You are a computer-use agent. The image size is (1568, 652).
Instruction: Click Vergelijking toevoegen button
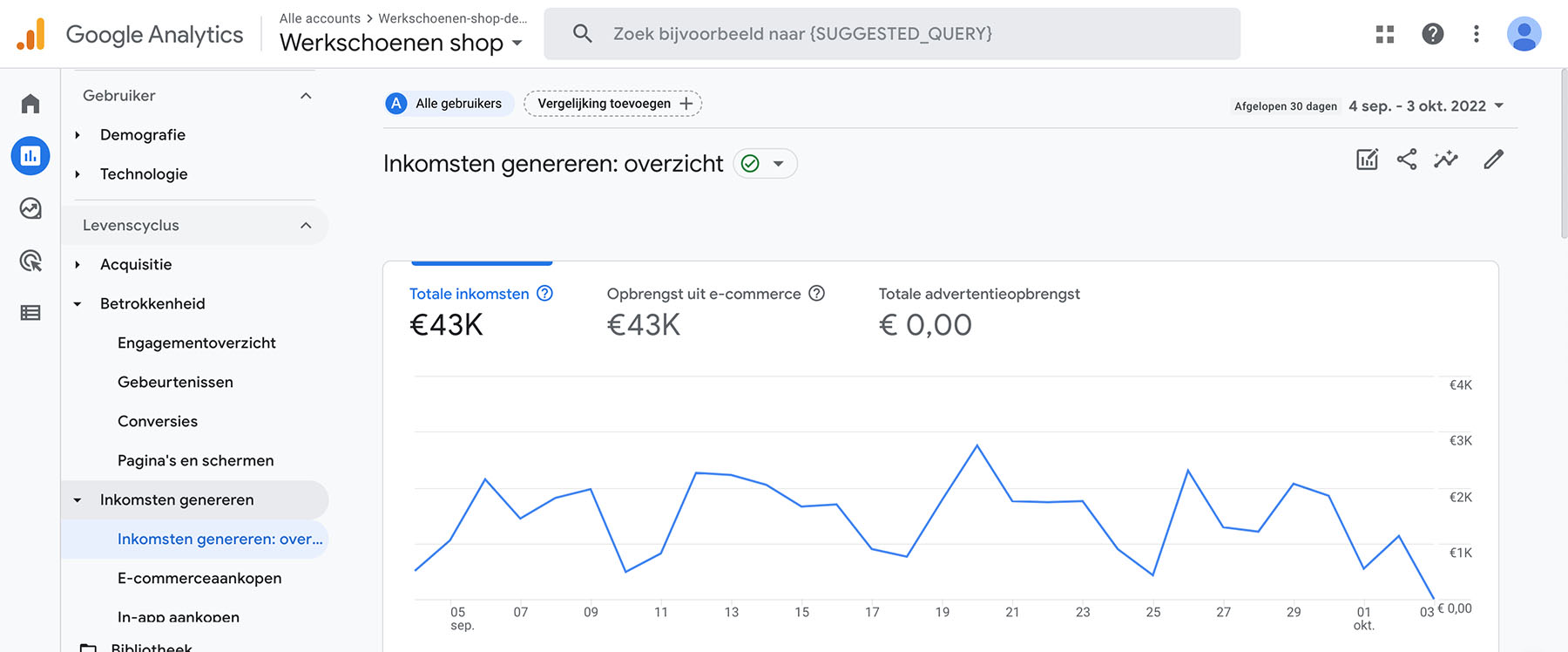pos(613,104)
